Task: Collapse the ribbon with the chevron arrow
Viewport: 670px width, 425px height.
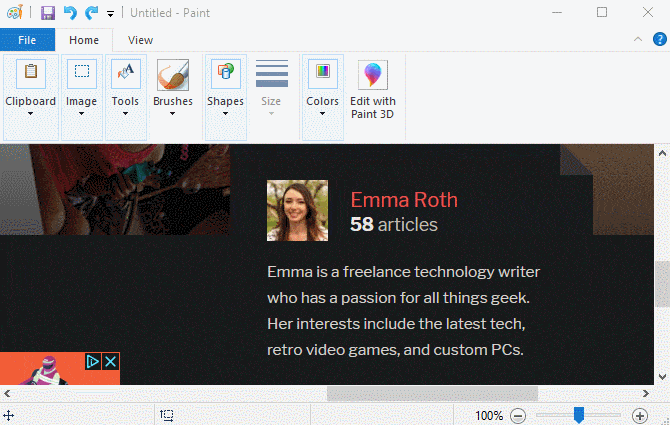Action: coord(638,39)
